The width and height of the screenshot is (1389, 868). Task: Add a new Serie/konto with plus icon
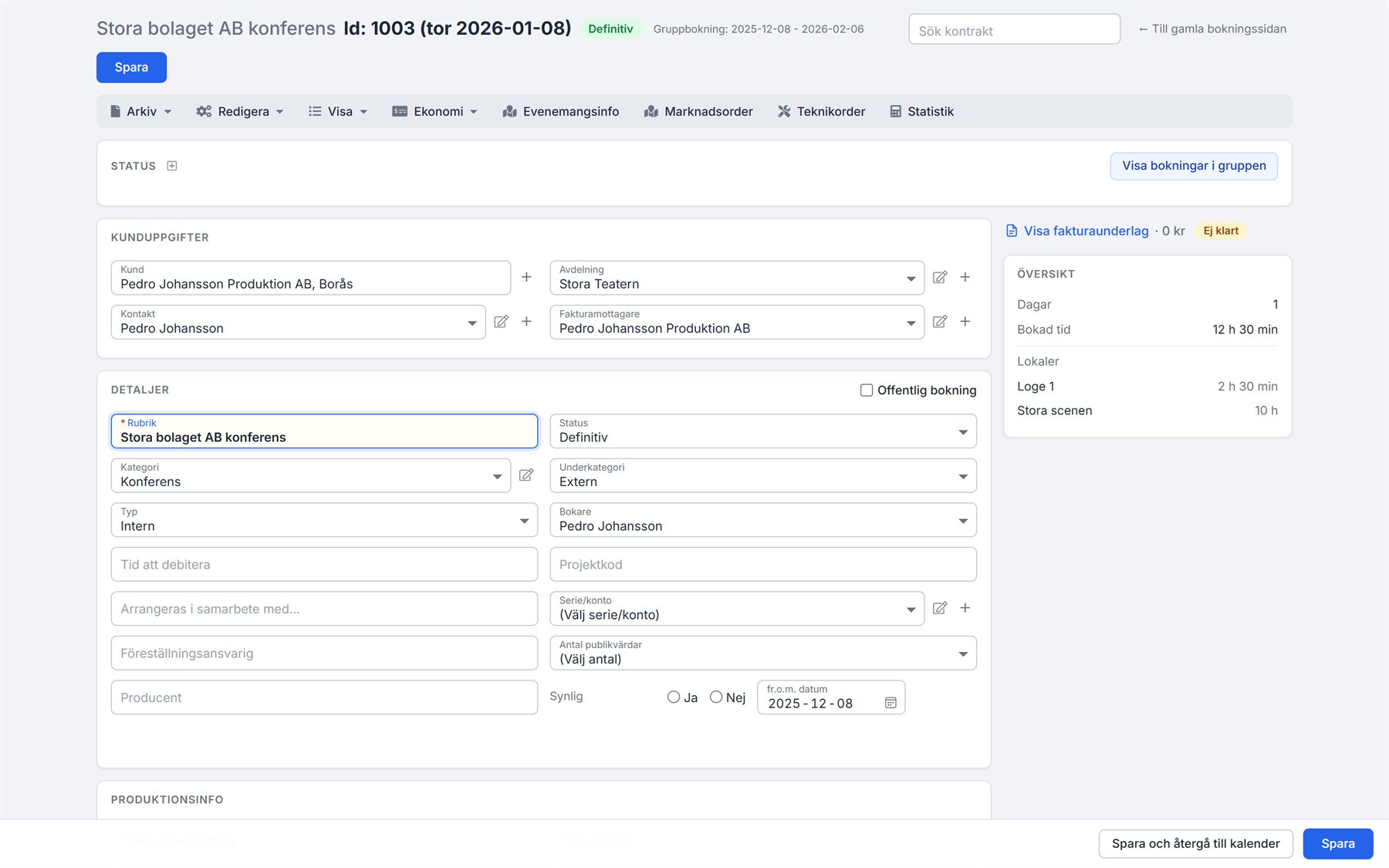pyautogui.click(x=965, y=608)
